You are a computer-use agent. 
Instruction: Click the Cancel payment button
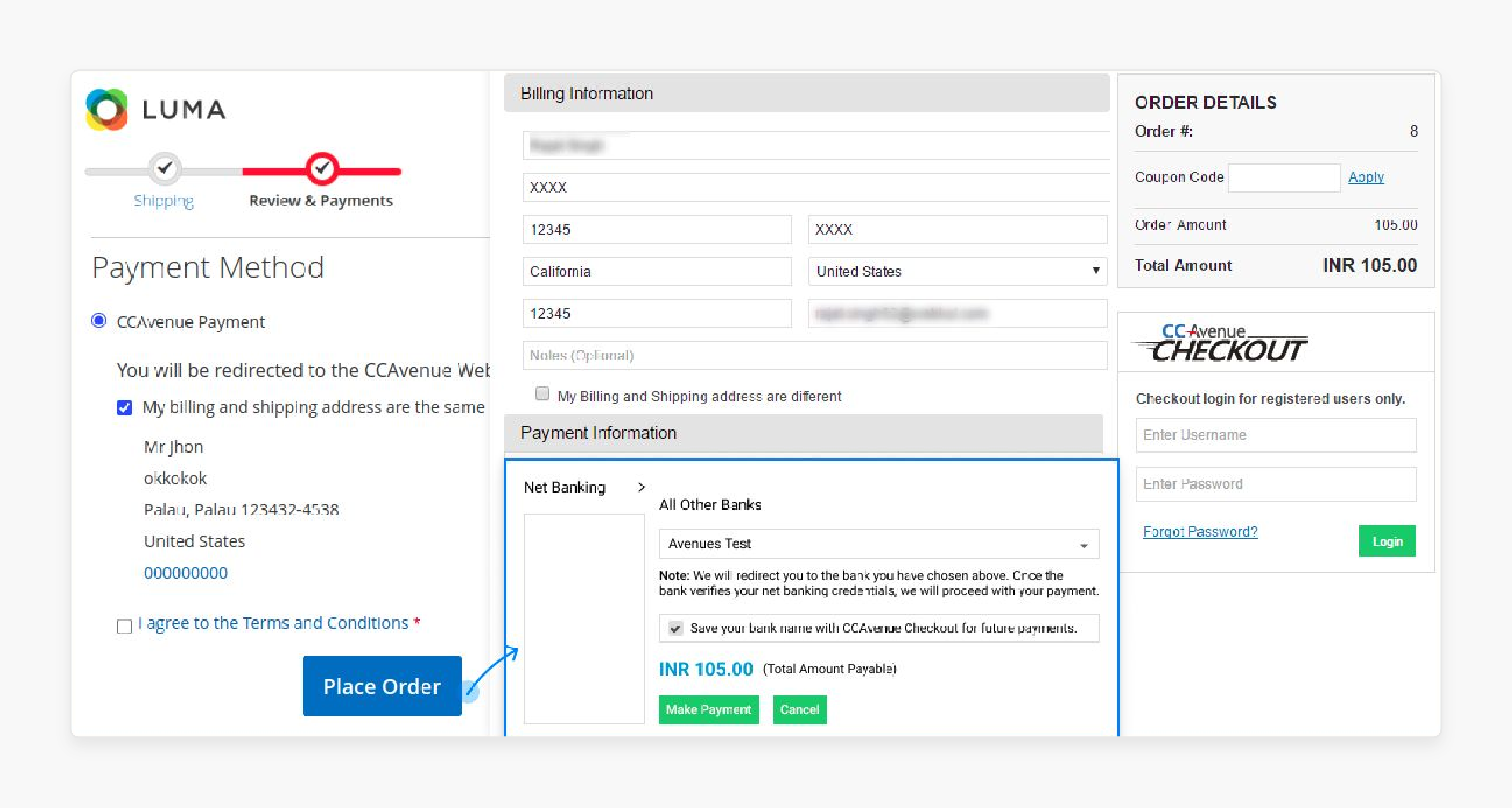click(x=800, y=710)
